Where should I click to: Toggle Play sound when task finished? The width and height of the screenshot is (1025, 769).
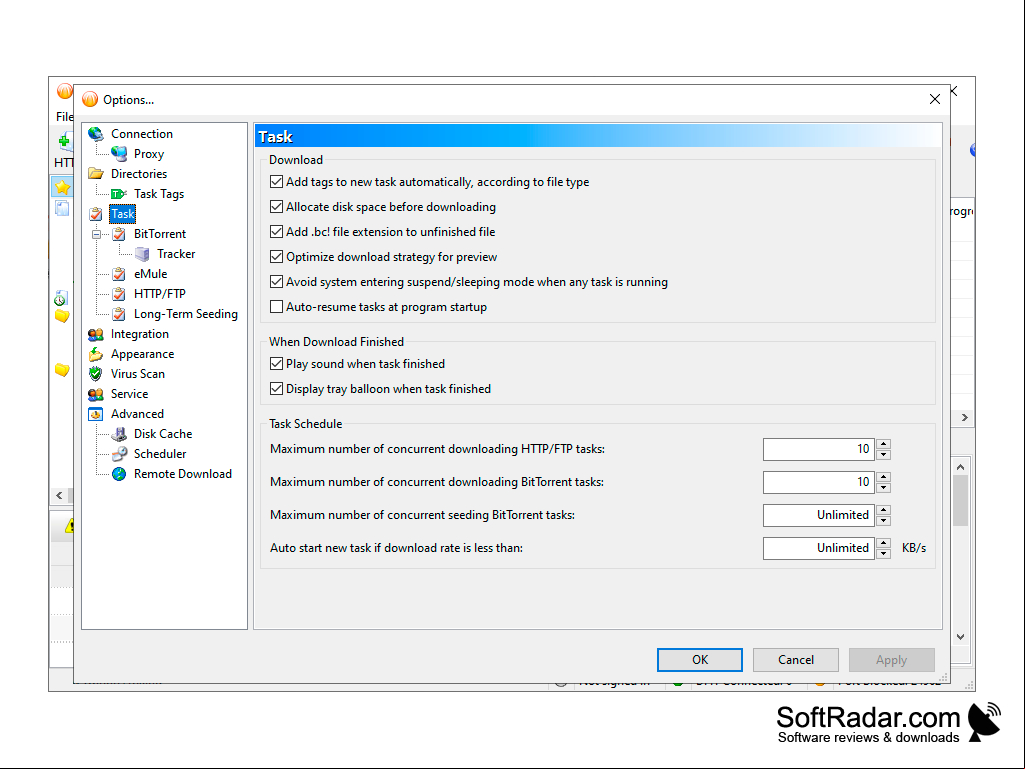click(277, 364)
